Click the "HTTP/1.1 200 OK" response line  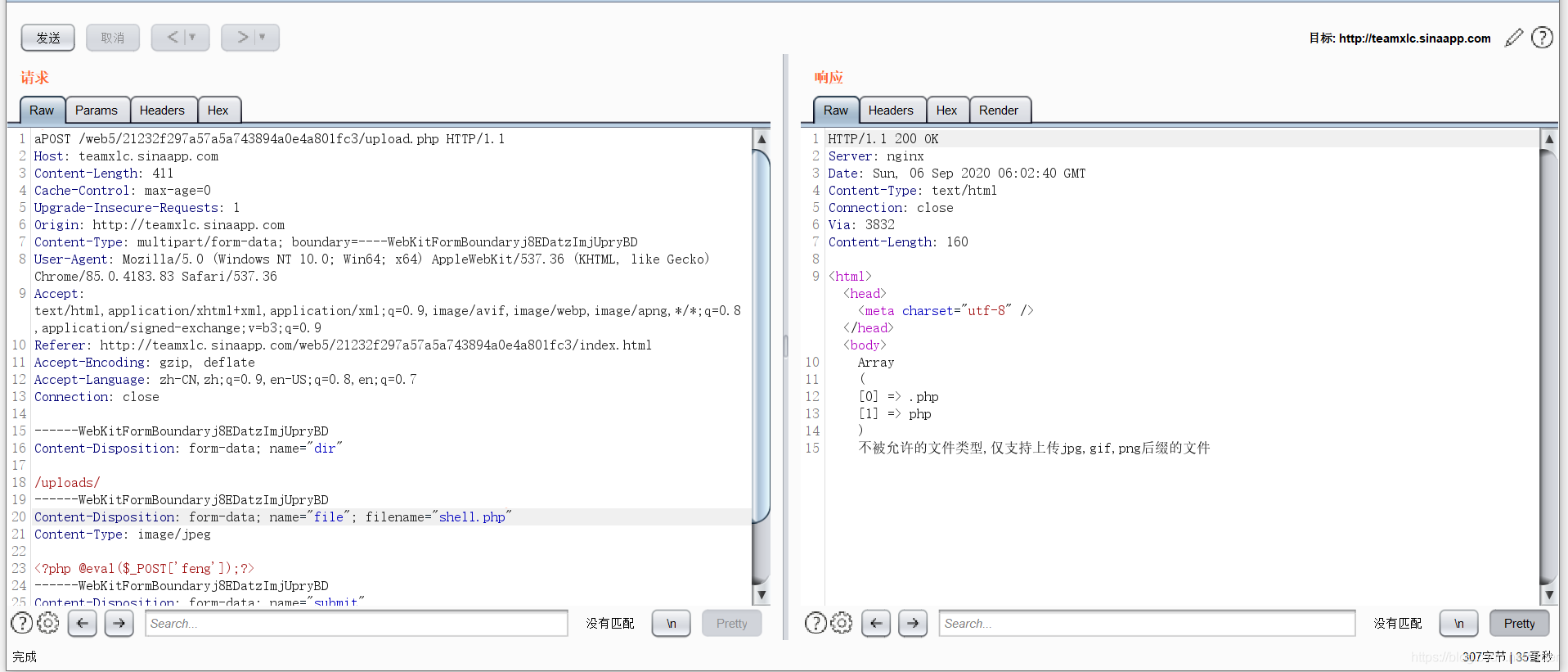click(x=883, y=139)
